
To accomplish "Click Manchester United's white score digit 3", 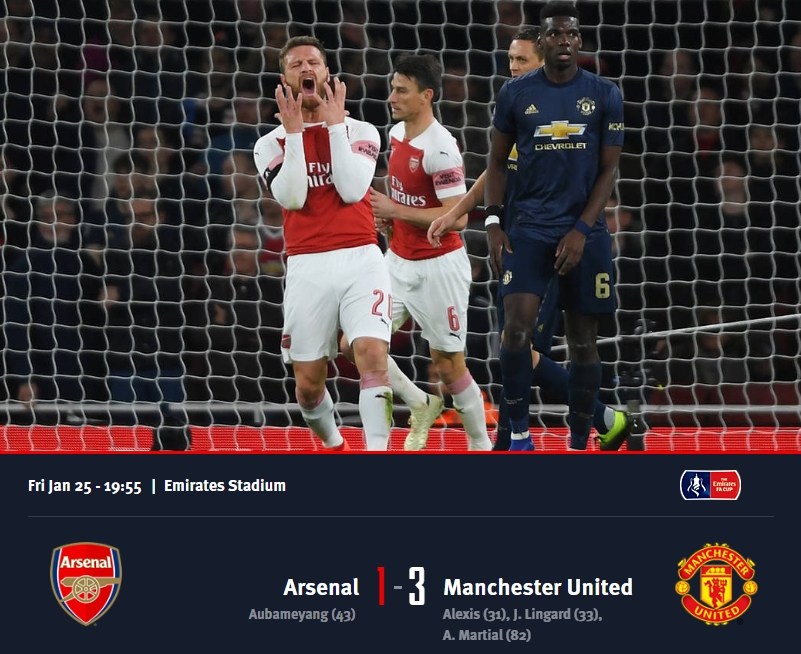I will click(x=416, y=586).
